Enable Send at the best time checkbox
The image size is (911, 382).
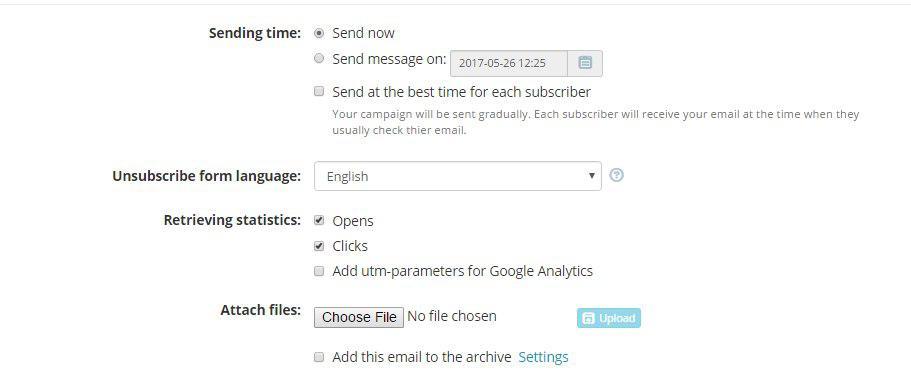319,91
